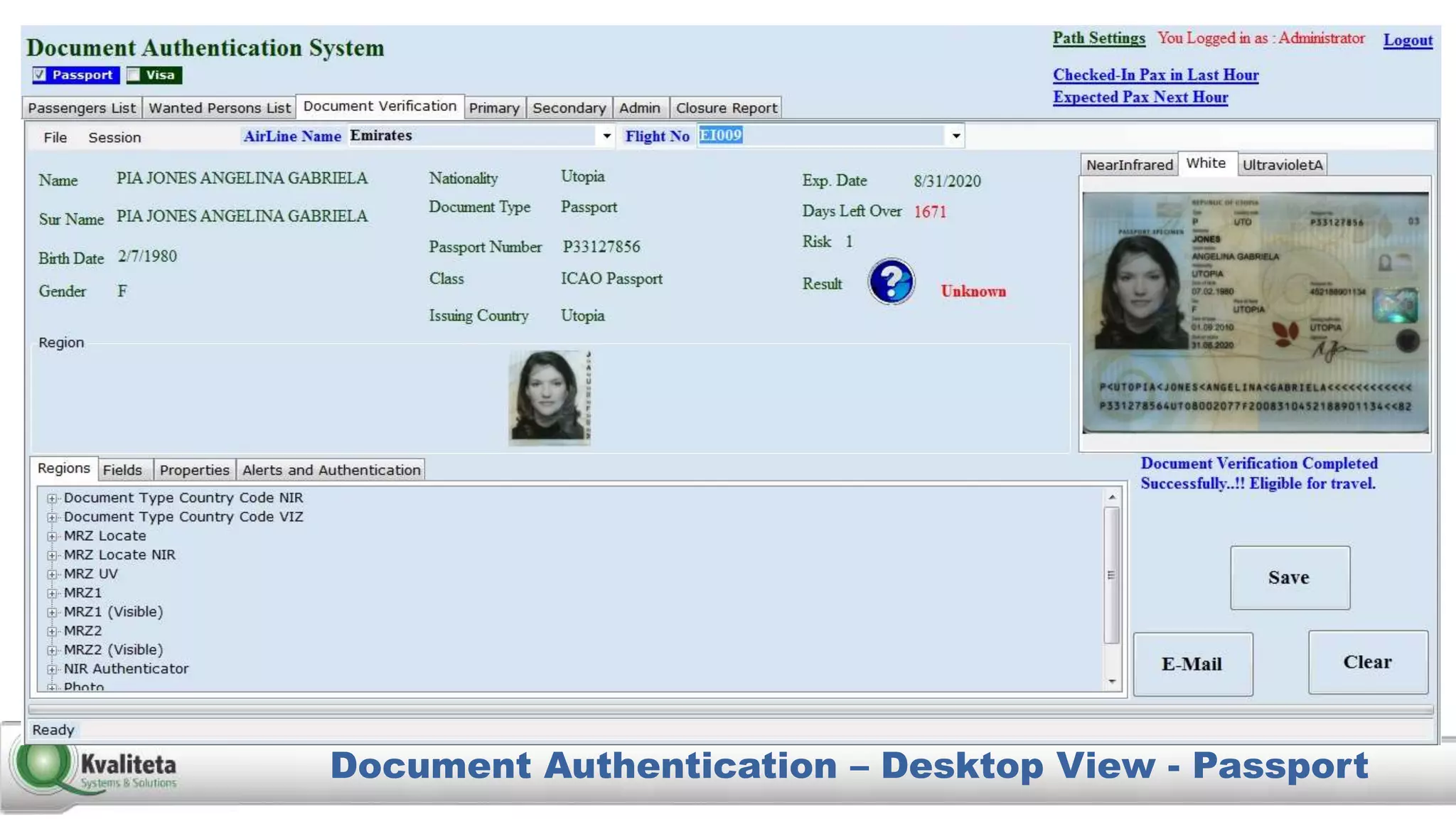Select the White light tab
1456x819 pixels.
1206,163
